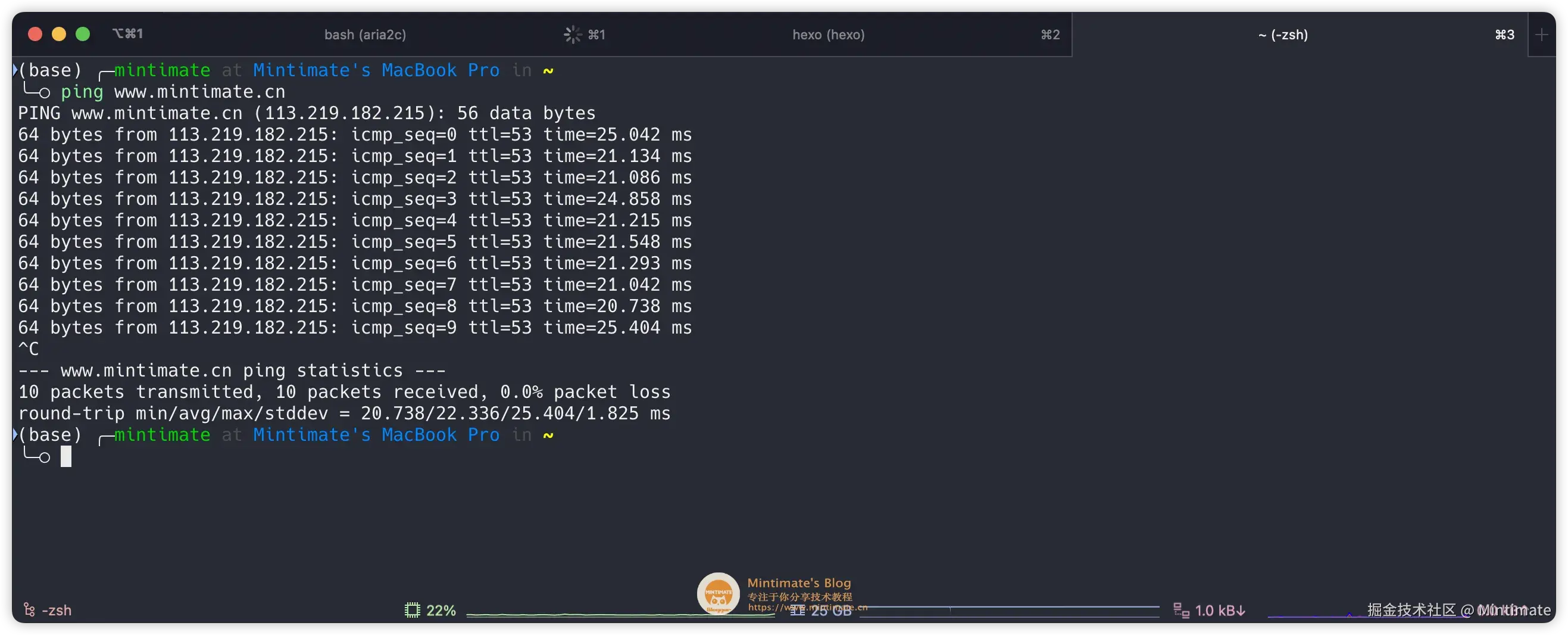Close the terminal window with the red button
The width and height of the screenshot is (1568, 635).
[35, 34]
